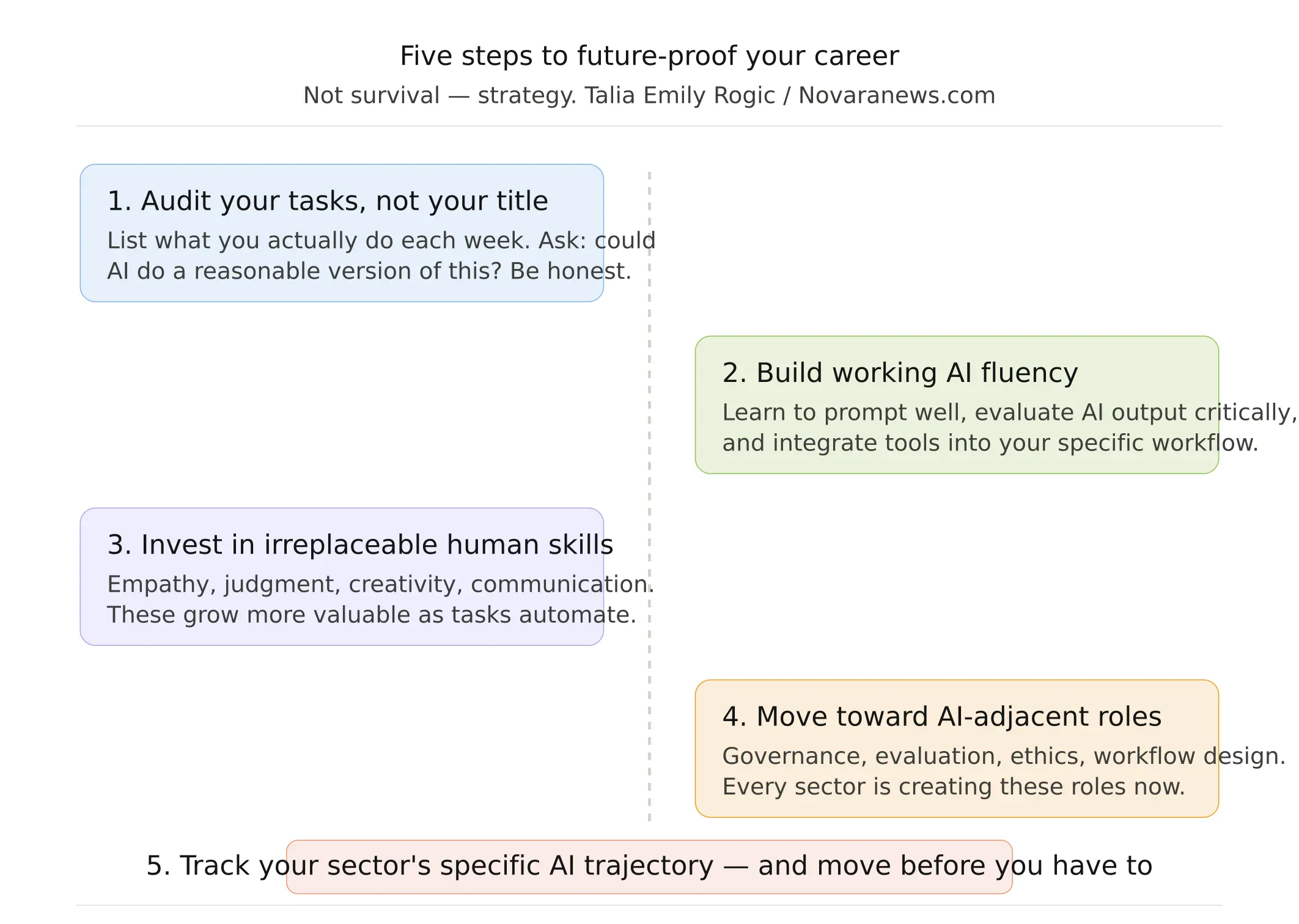Viewport: 1299px width, 924px height.
Task: Click the "Learn to prompt well" description line
Action: (x=1009, y=413)
